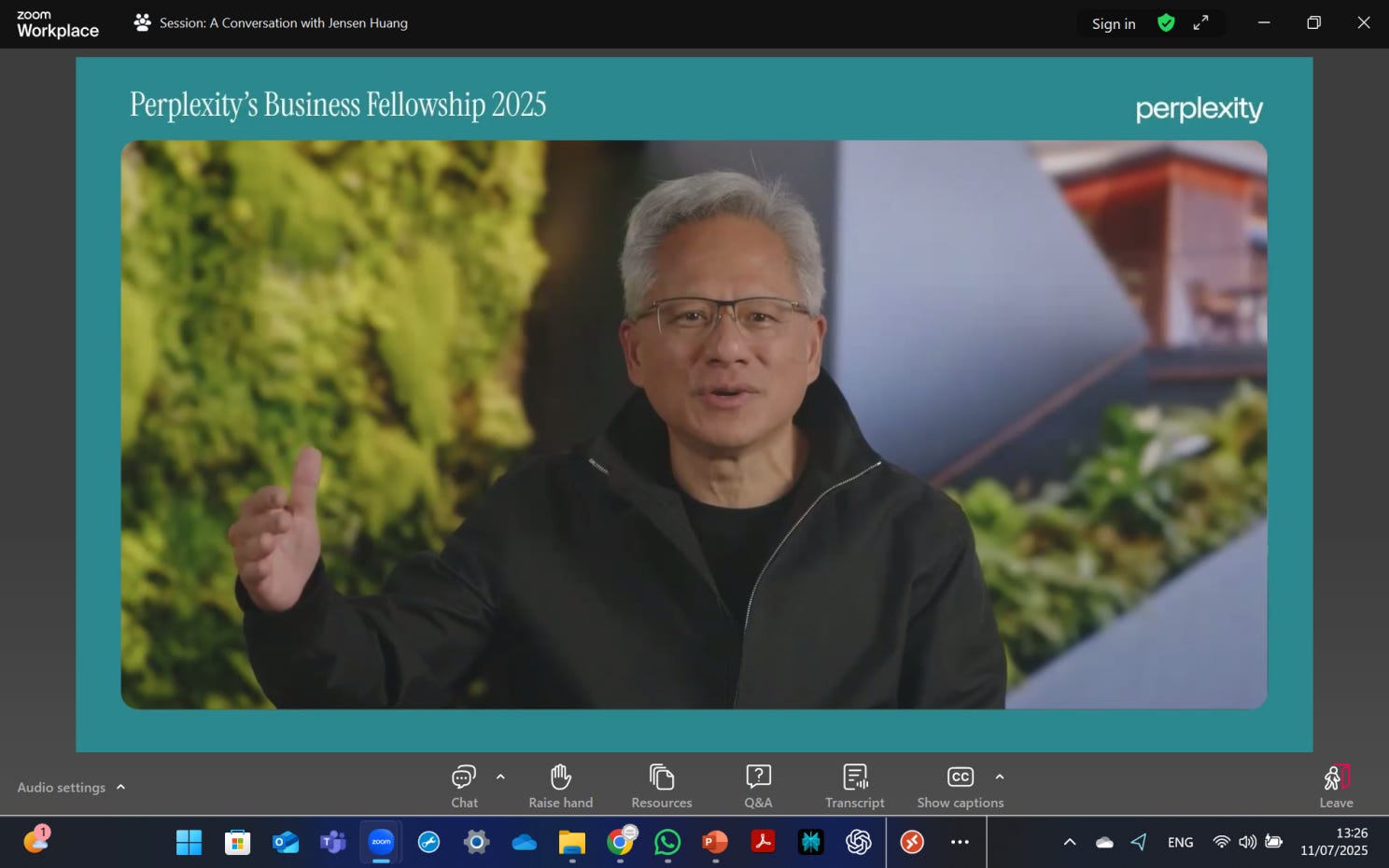Screen dimensions: 1389x868
Task: Open the Perplexity app on the taskbar
Action: pos(810,843)
